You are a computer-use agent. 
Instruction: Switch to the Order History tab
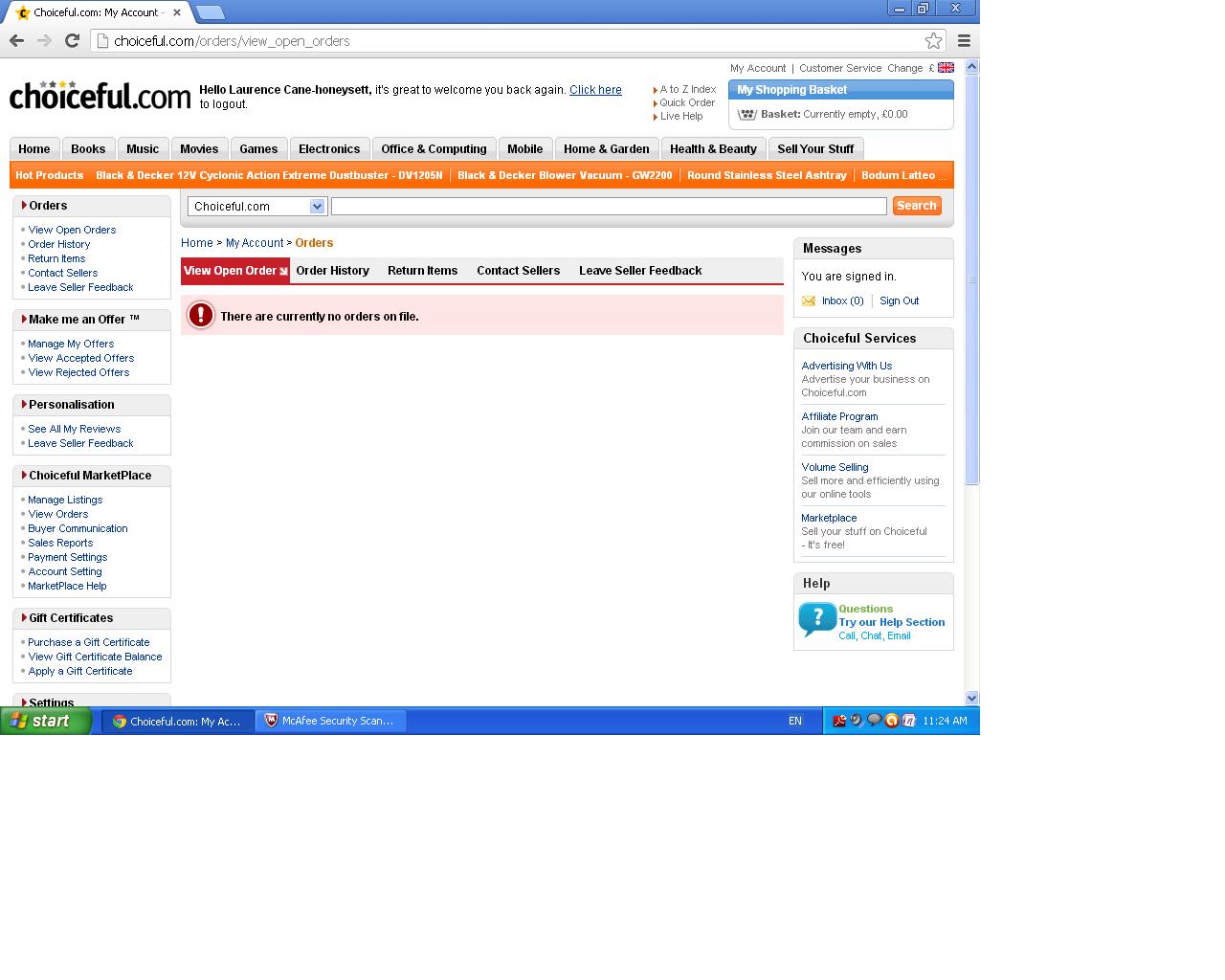[332, 271]
